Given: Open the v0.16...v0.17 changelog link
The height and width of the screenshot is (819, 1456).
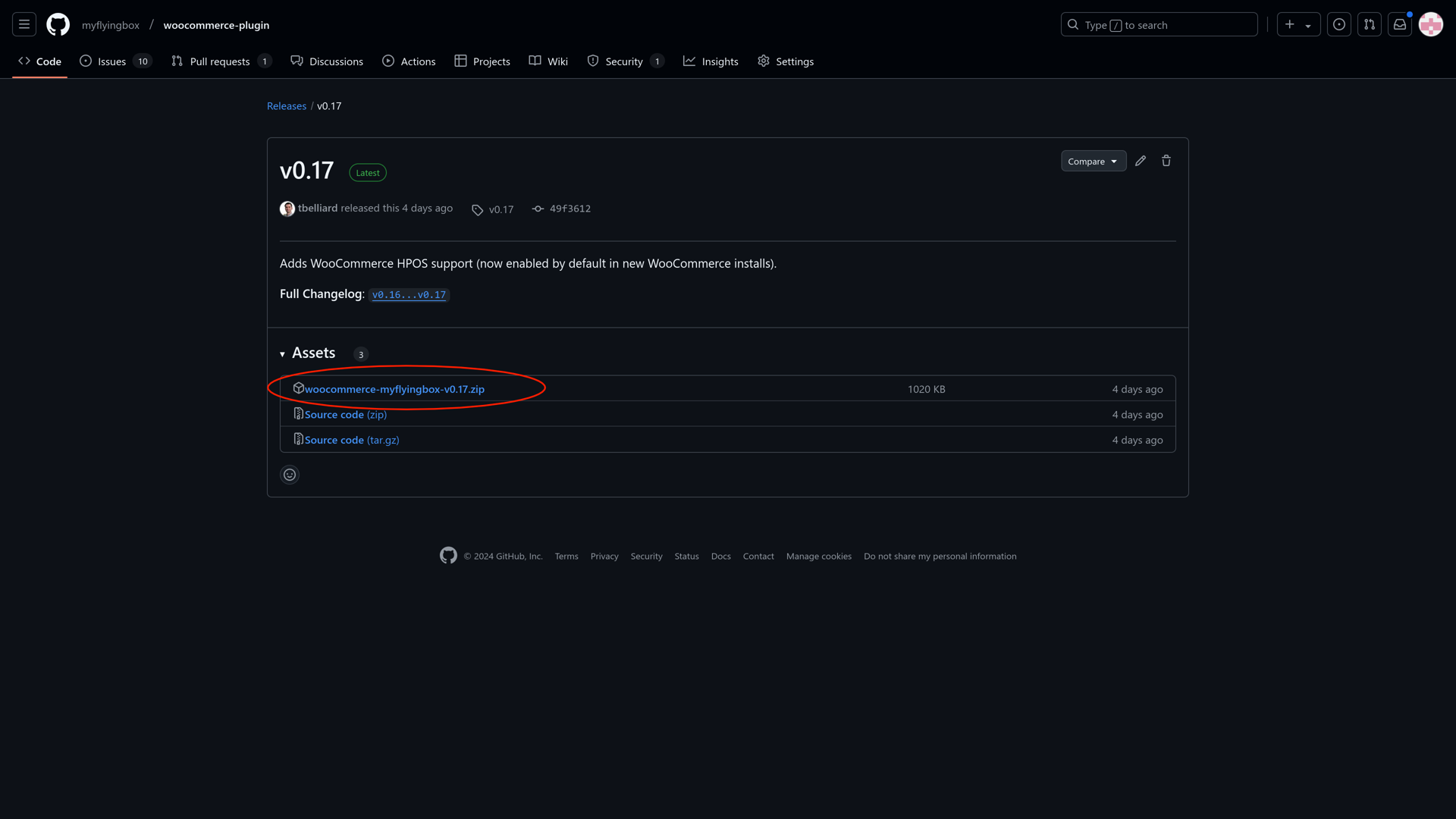Looking at the screenshot, I should tap(409, 295).
